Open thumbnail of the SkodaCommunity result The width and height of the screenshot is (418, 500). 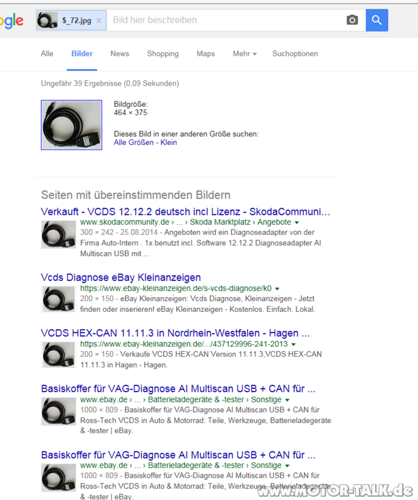tap(58, 235)
